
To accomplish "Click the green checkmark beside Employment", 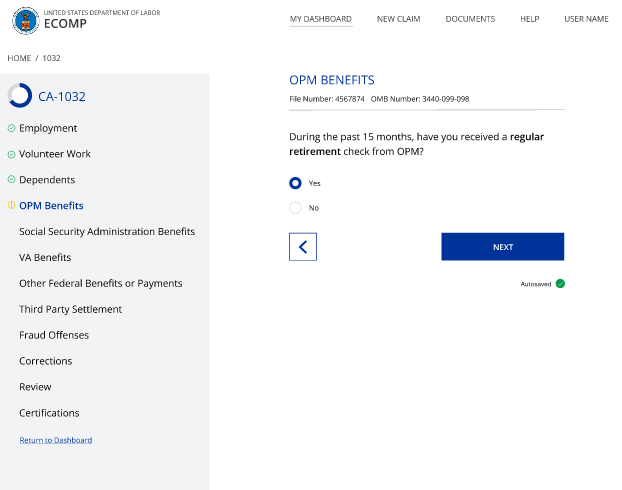I will [x=11, y=128].
